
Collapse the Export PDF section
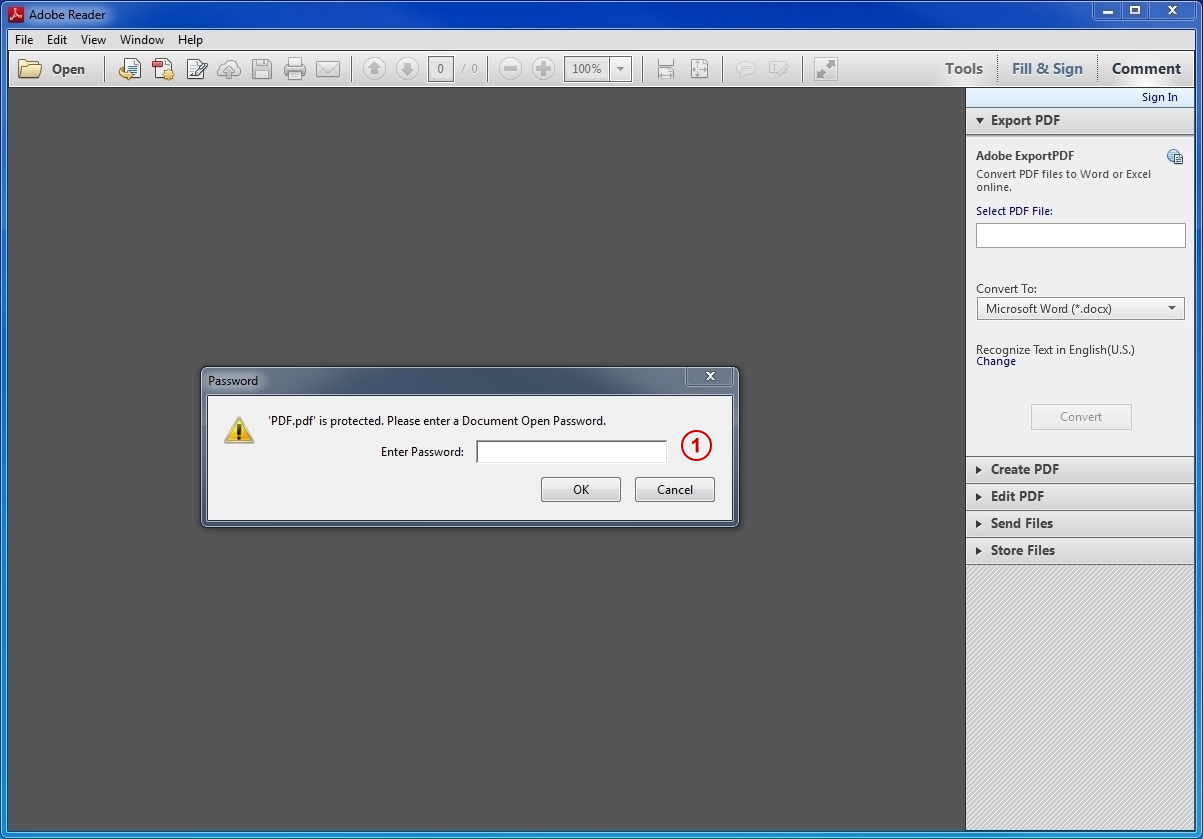[x=1080, y=120]
